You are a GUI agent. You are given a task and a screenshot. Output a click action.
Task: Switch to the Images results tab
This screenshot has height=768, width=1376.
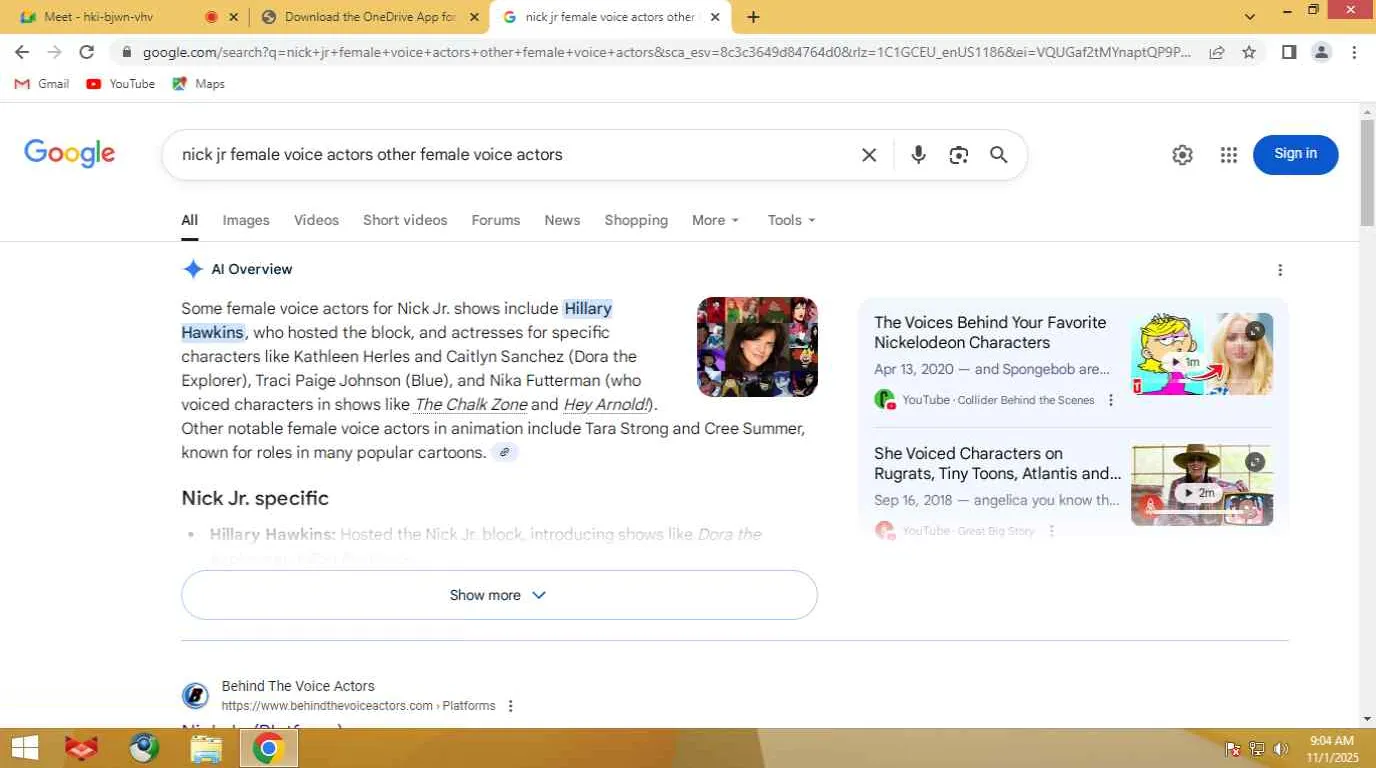(246, 220)
